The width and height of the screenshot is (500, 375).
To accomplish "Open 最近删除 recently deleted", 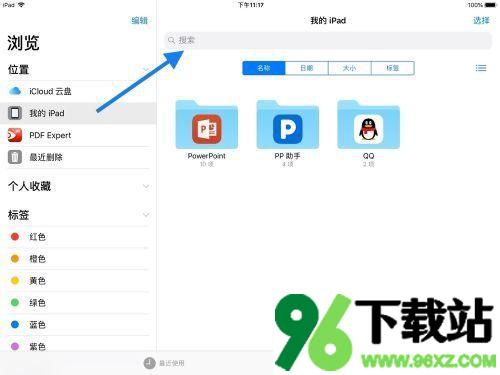I will pyautogui.click(x=78, y=157).
